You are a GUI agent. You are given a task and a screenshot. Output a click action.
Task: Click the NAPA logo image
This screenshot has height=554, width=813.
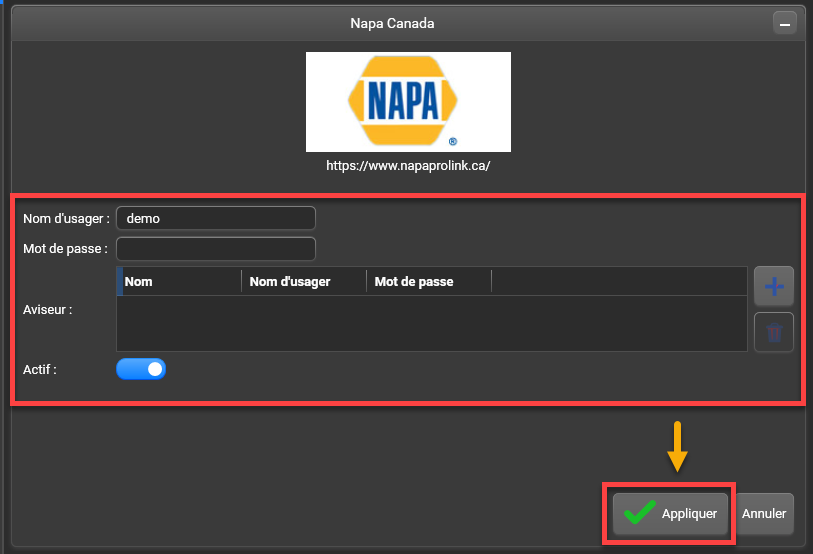click(408, 102)
